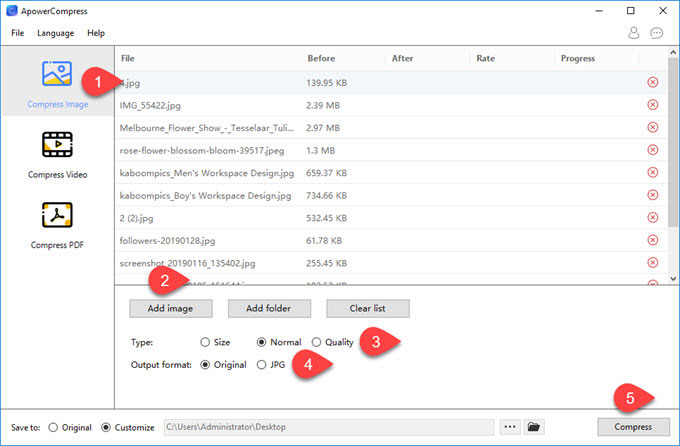This screenshot has width=680, height=446.
Task: Click the Add image button
Action: pyautogui.click(x=171, y=308)
